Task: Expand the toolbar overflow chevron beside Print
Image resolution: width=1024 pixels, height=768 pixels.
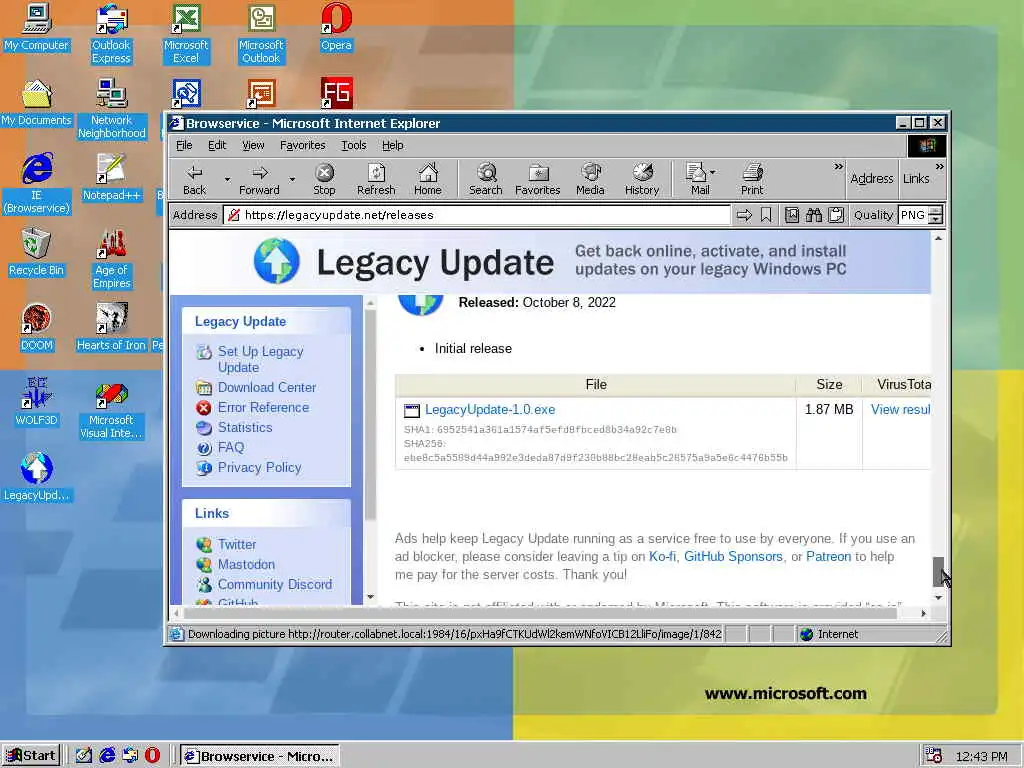Action: coord(839,167)
